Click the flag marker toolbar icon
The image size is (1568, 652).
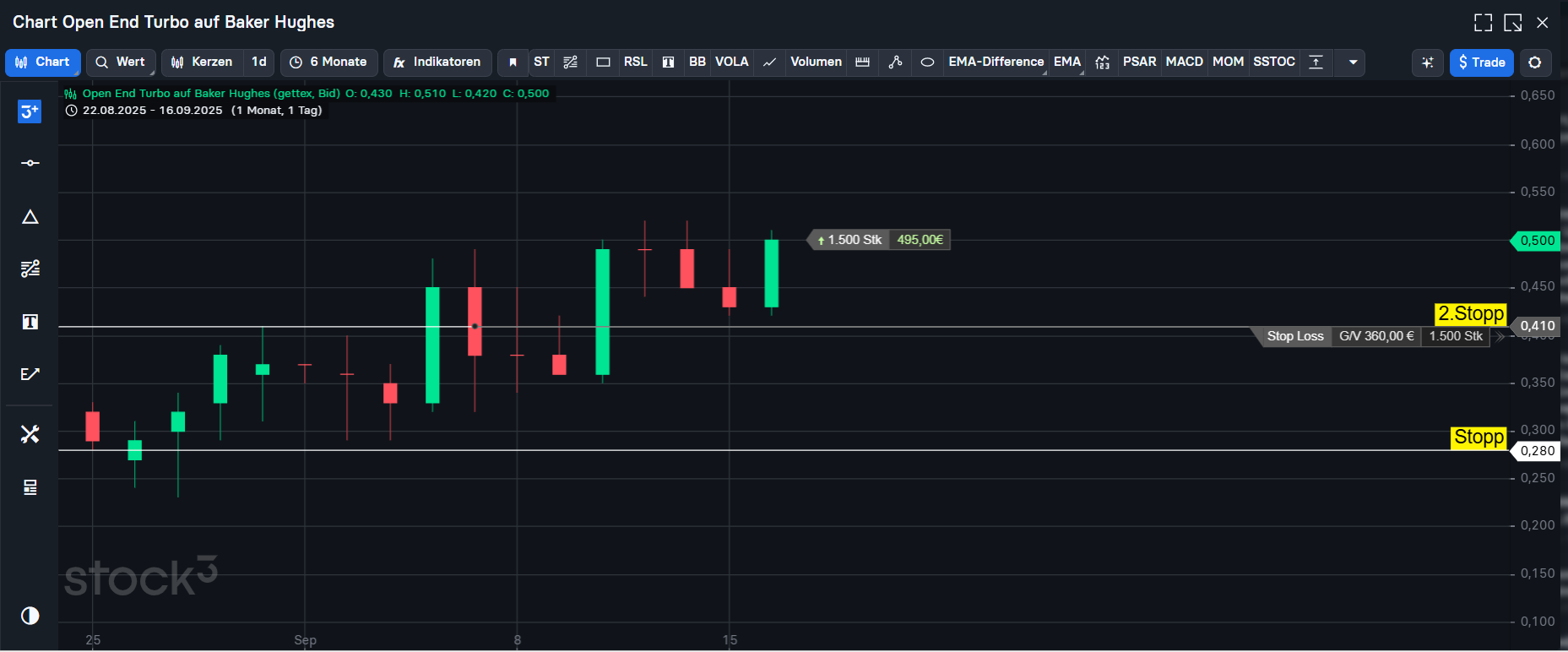click(513, 62)
